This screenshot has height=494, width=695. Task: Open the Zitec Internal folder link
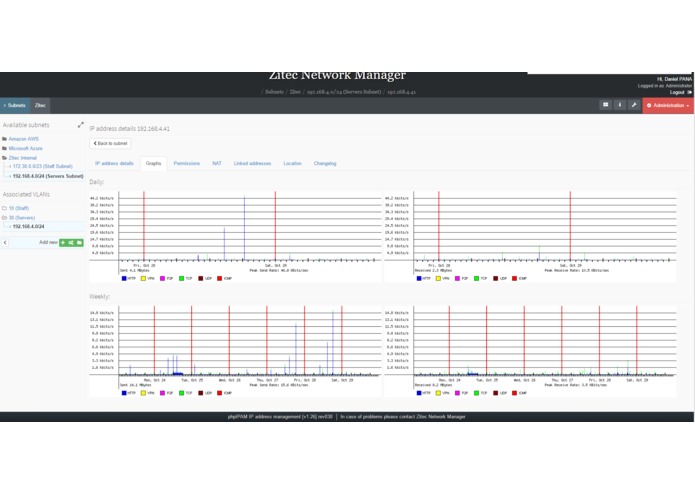pyautogui.click(x=23, y=158)
